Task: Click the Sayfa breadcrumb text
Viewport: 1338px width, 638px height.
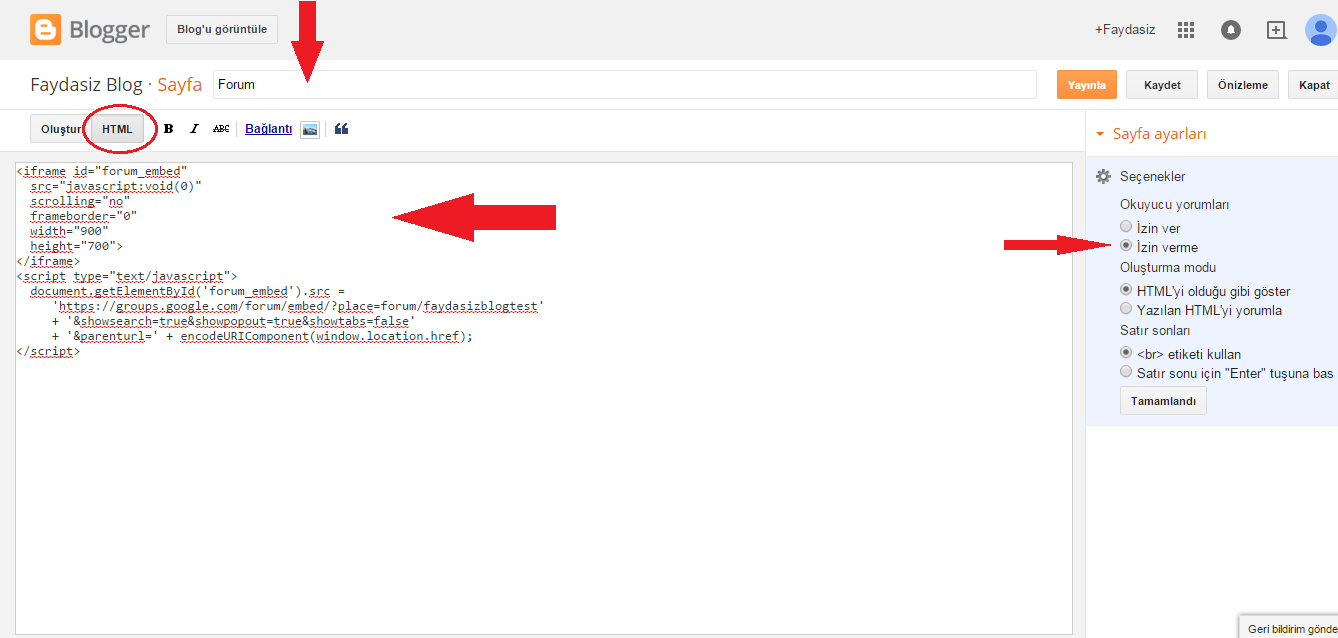Action: pyautogui.click(x=180, y=85)
